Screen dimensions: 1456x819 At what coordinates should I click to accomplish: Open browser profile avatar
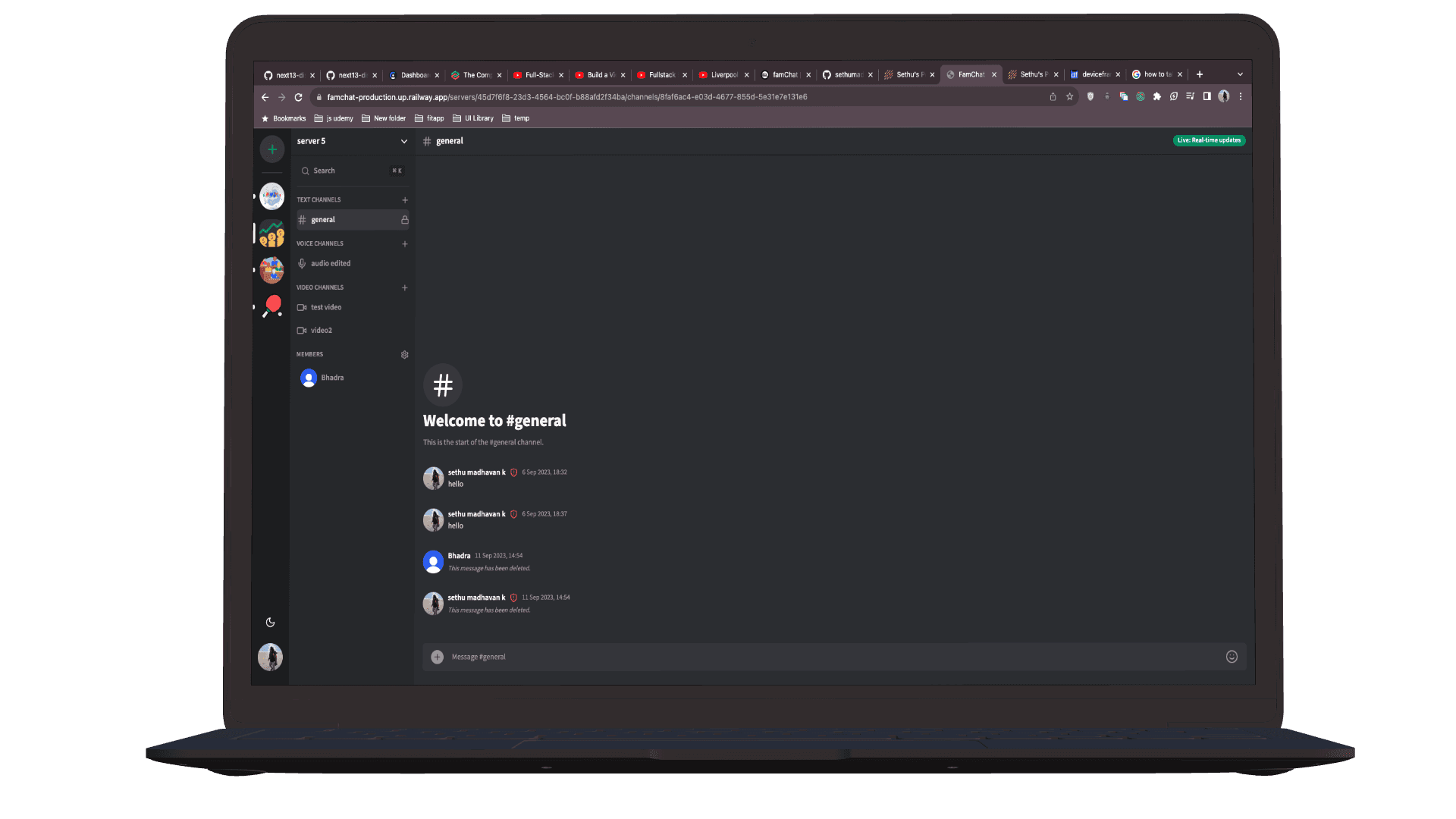tap(1223, 96)
